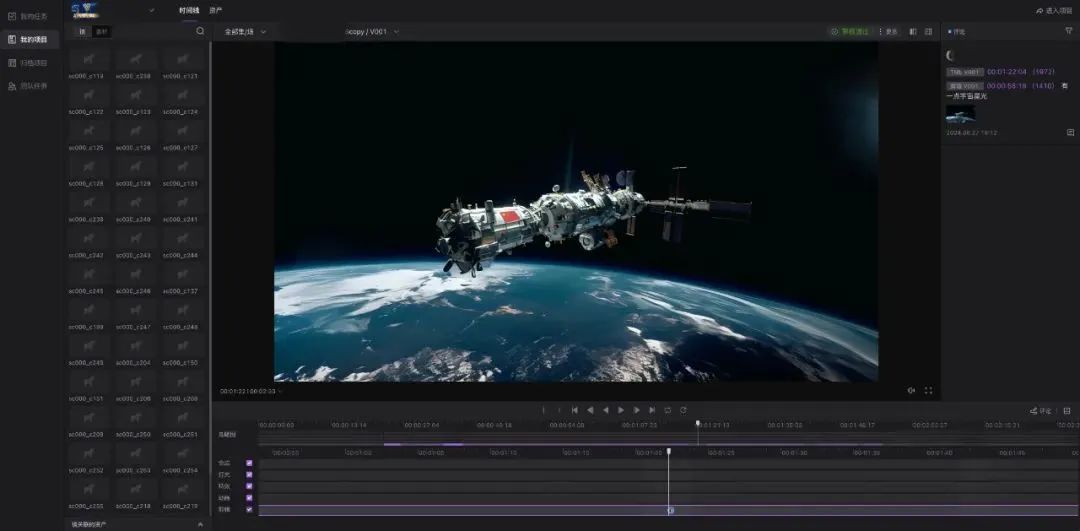Click the keyframe marker on the bottom track
The height and width of the screenshot is (531, 1080).
pos(670,510)
